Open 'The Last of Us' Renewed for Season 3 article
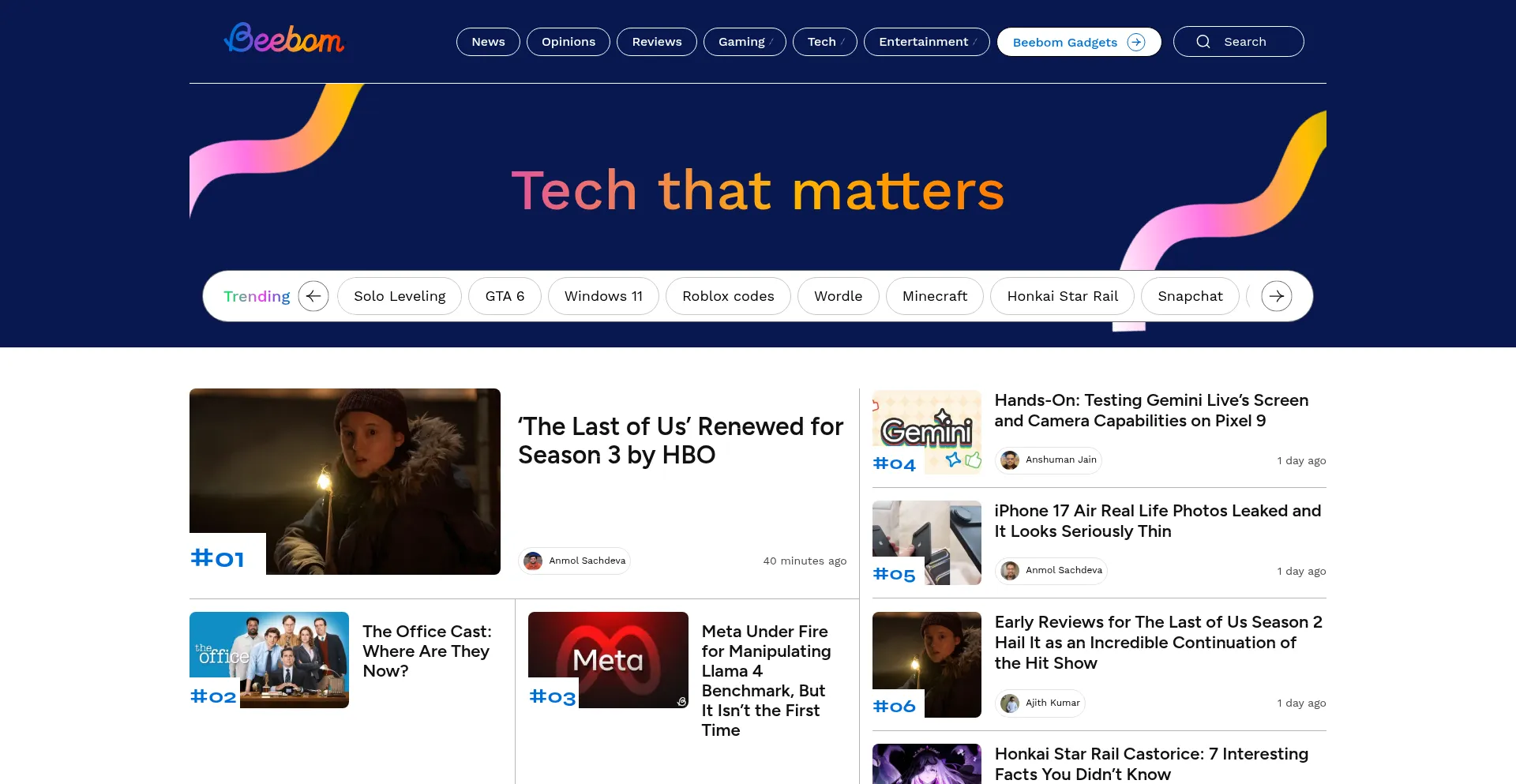The width and height of the screenshot is (1516, 784). (x=681, y=441)
